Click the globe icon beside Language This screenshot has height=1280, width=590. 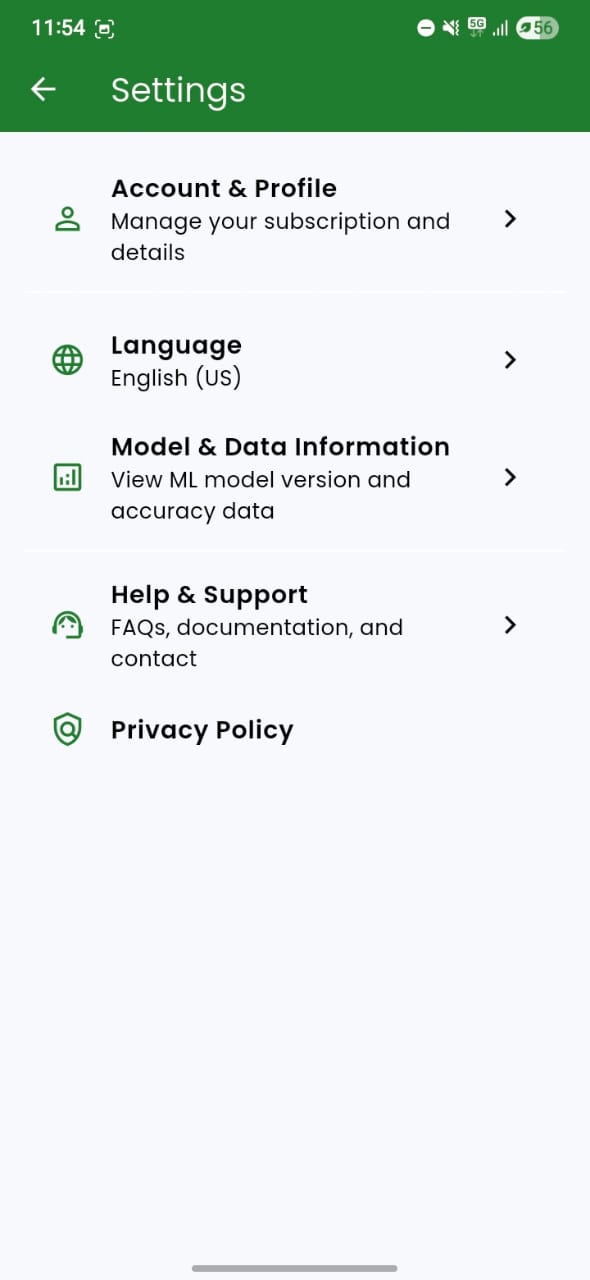67,360
